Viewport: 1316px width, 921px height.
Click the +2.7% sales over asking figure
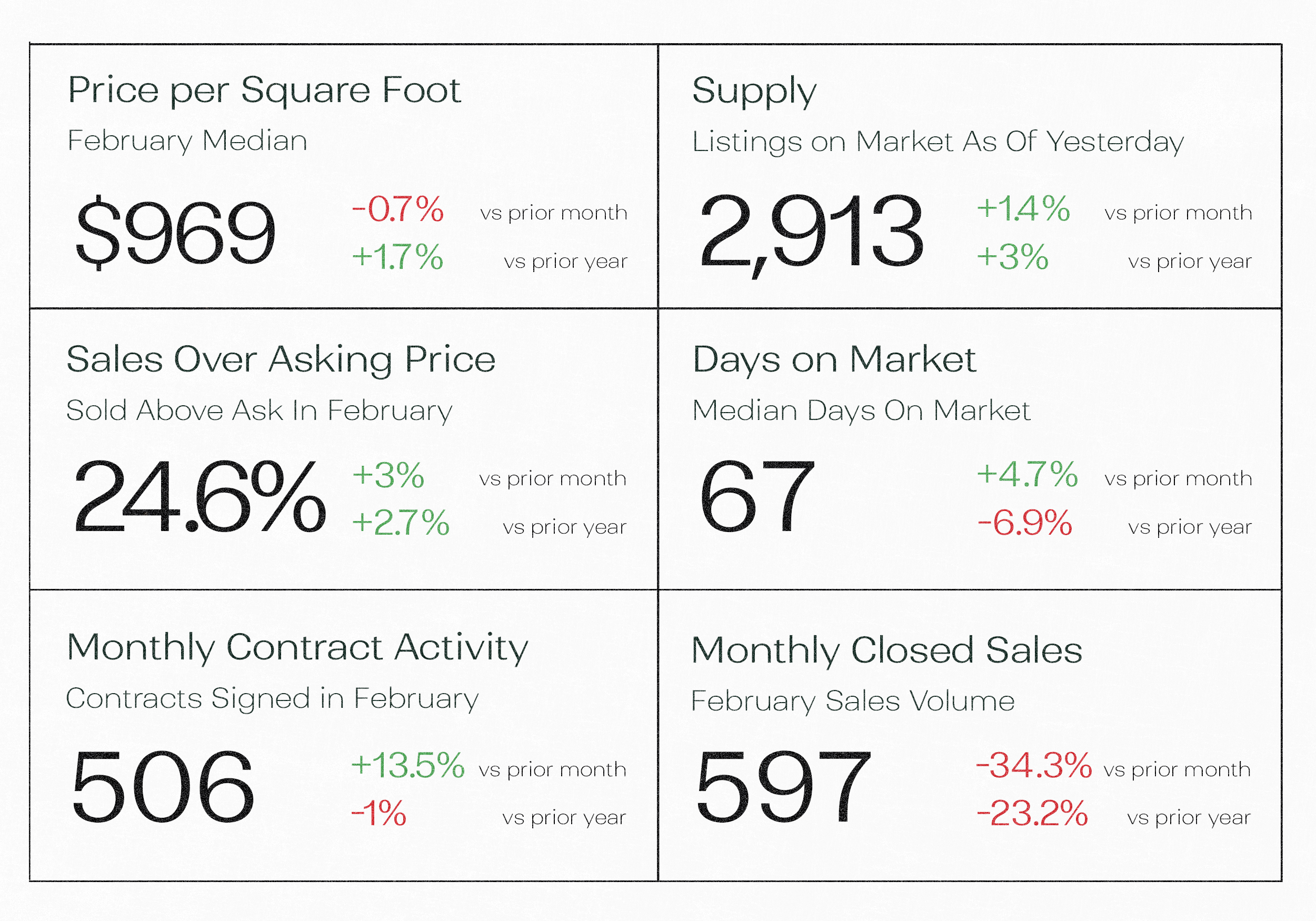click(x=401, y=523)
